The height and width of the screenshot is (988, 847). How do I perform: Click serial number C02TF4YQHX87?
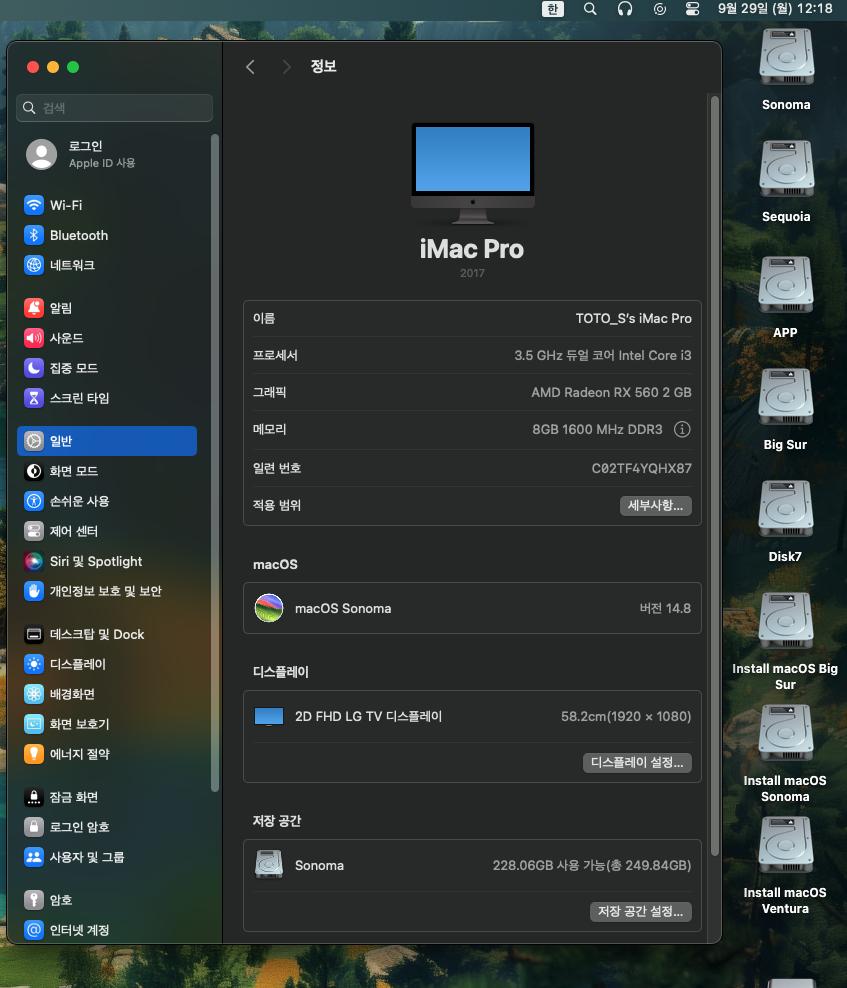(x=642, y=468)
